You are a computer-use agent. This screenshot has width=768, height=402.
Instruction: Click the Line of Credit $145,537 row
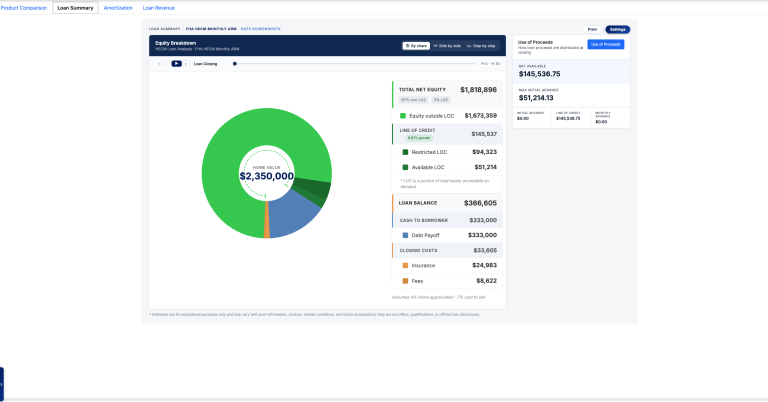coord(447,134)
